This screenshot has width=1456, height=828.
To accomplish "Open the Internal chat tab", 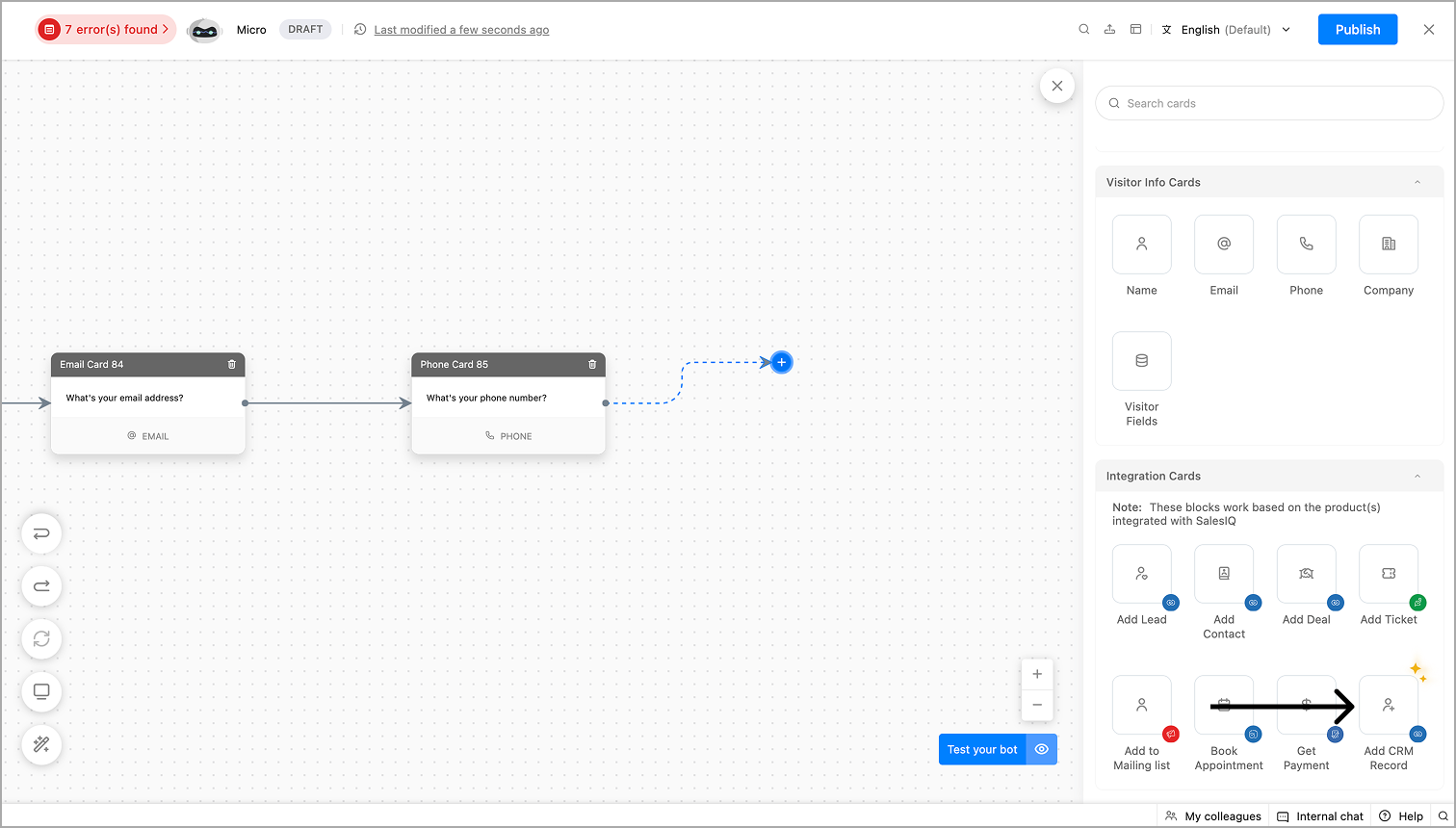I will (1319, 816).
